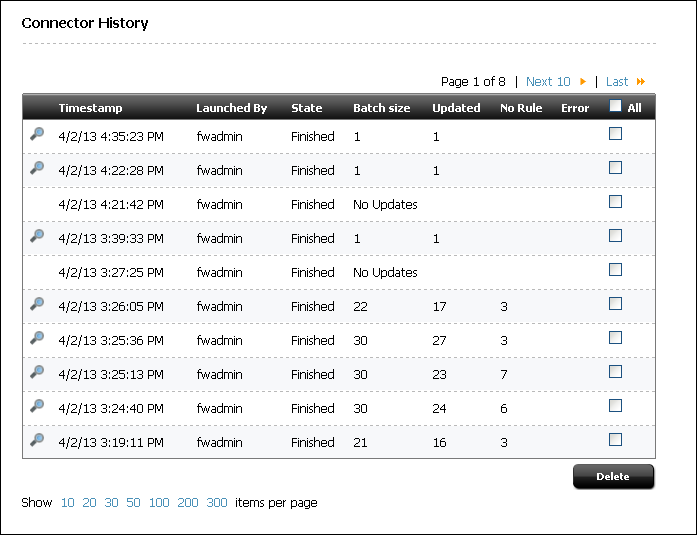697x535 pixels.
Task: Click the Updated column header
Action: pos(457,108)
